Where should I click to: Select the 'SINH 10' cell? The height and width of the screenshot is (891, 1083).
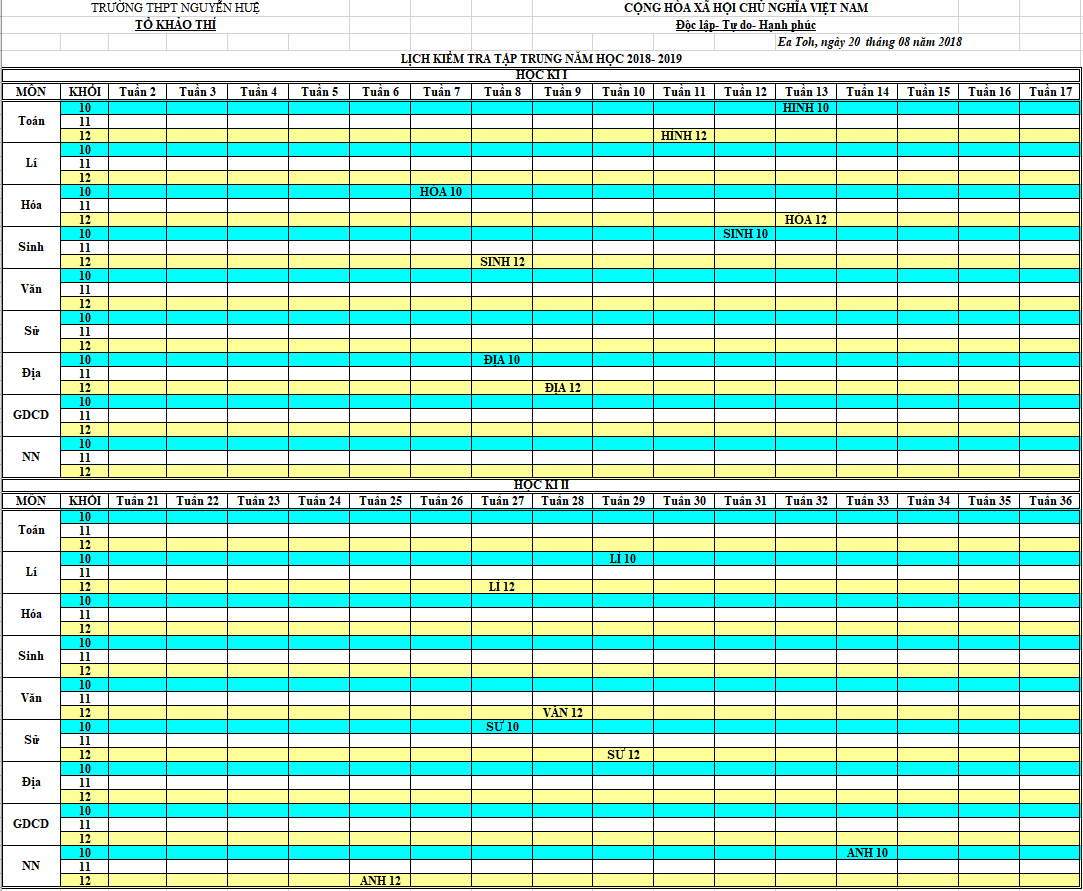click(745, 234)
